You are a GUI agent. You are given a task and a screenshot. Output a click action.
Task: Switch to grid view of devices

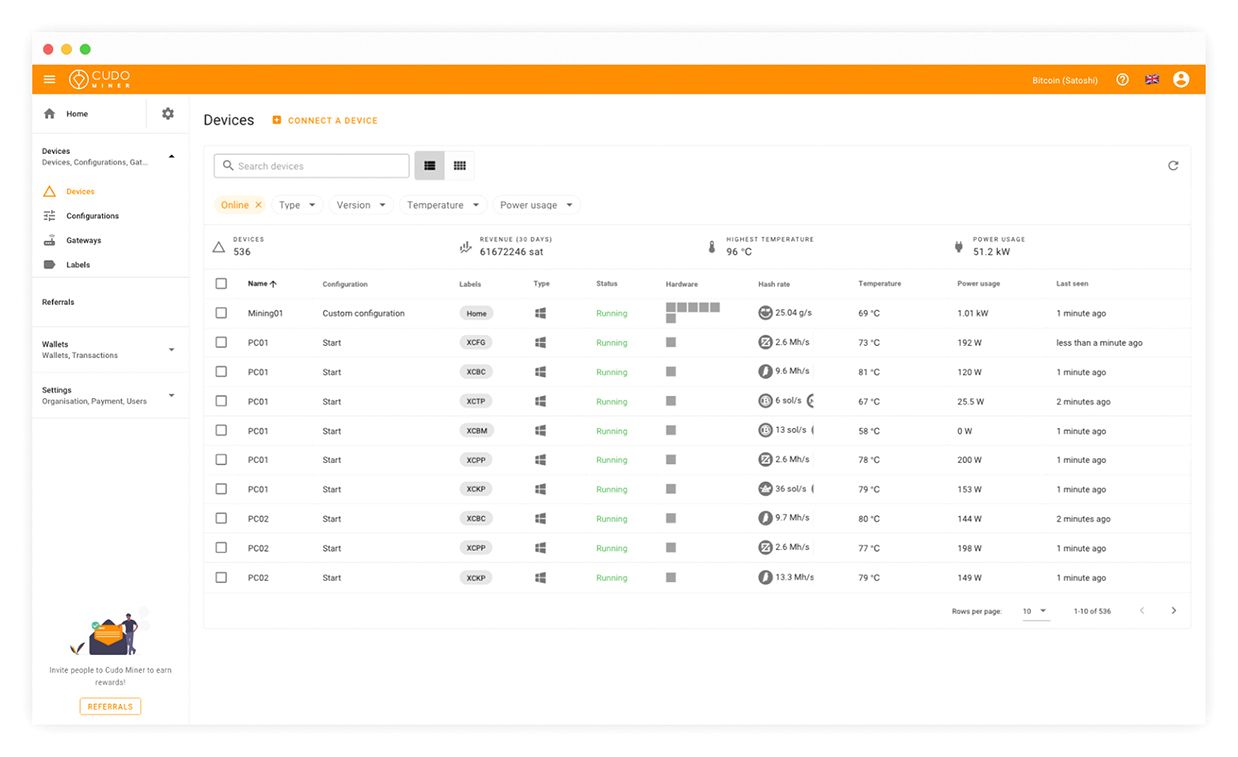[x=459, y=165]
